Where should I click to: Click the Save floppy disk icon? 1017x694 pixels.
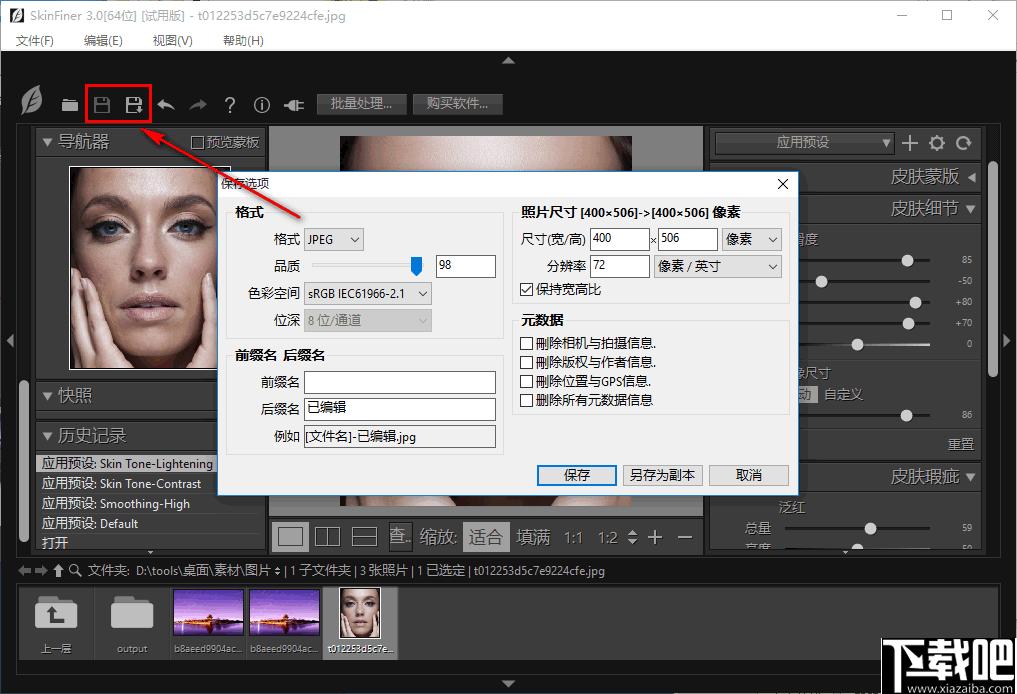tap(102, 104)
